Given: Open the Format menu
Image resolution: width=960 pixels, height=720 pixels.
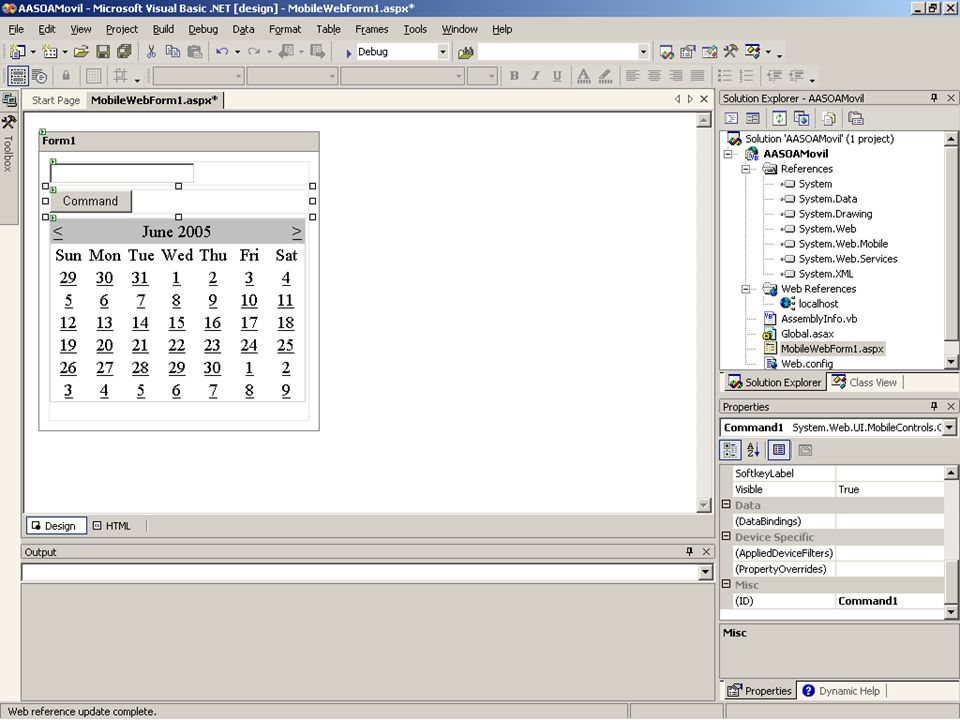Looking at the screenshot, I should (285, 29).
